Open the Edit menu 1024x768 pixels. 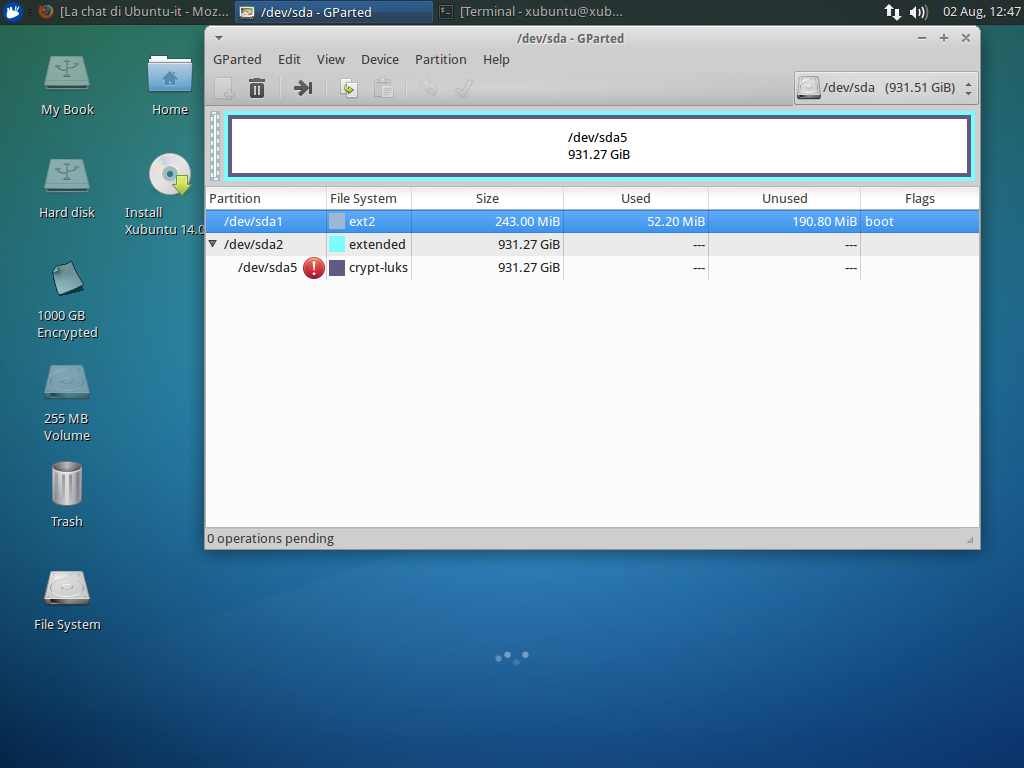289,59
